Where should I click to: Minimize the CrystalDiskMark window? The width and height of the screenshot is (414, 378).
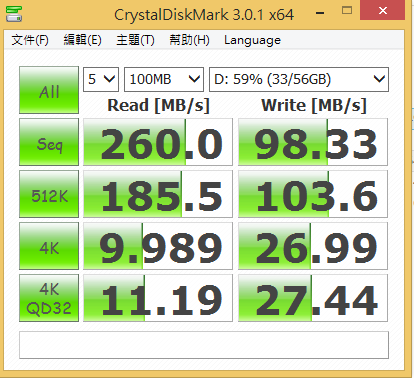(x=320, y=13)
